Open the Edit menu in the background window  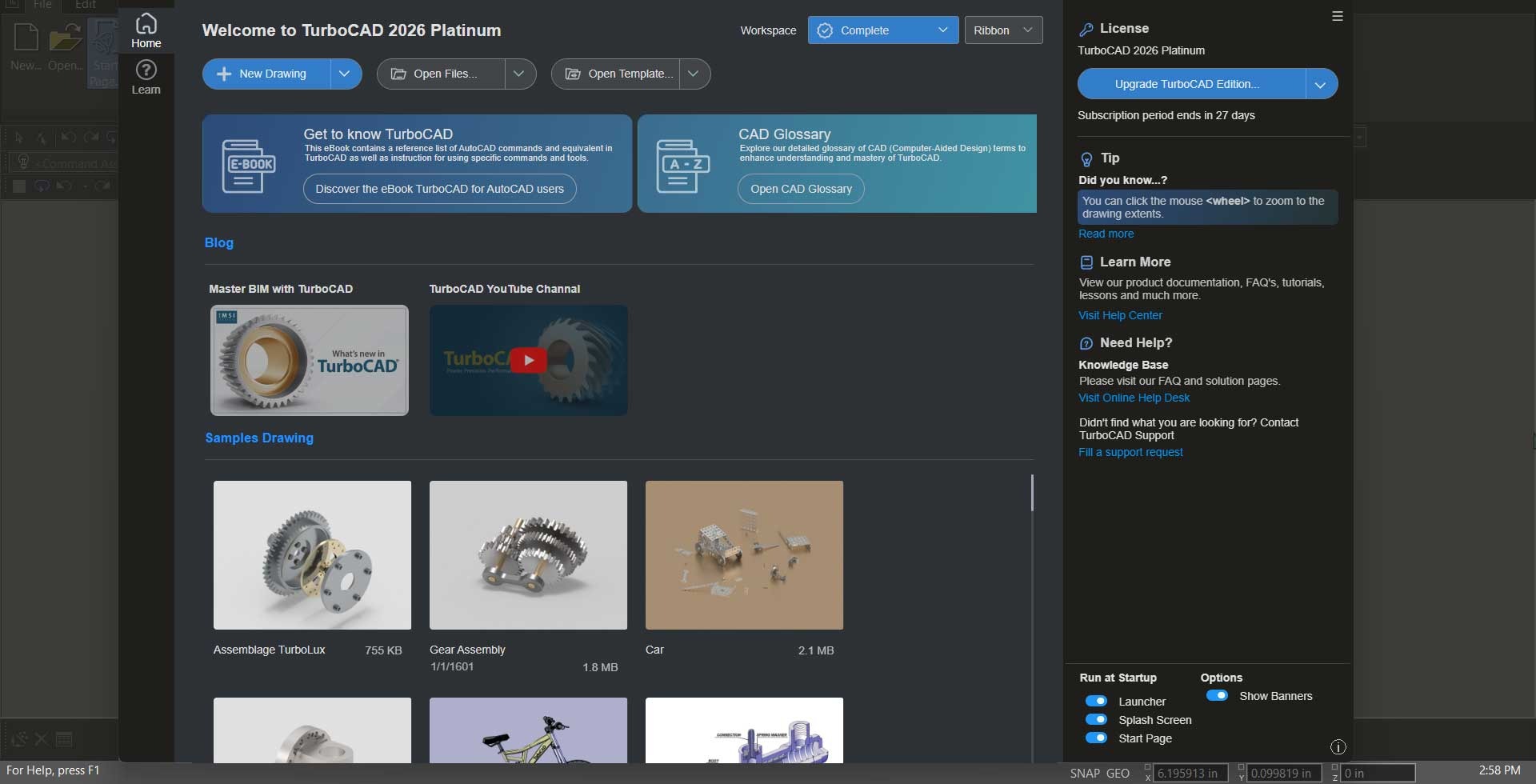[x=86, y=5]
